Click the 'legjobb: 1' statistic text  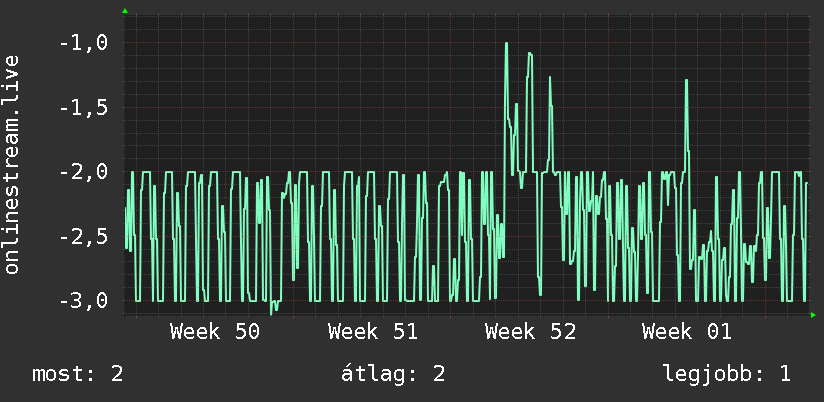coord(727,374)
